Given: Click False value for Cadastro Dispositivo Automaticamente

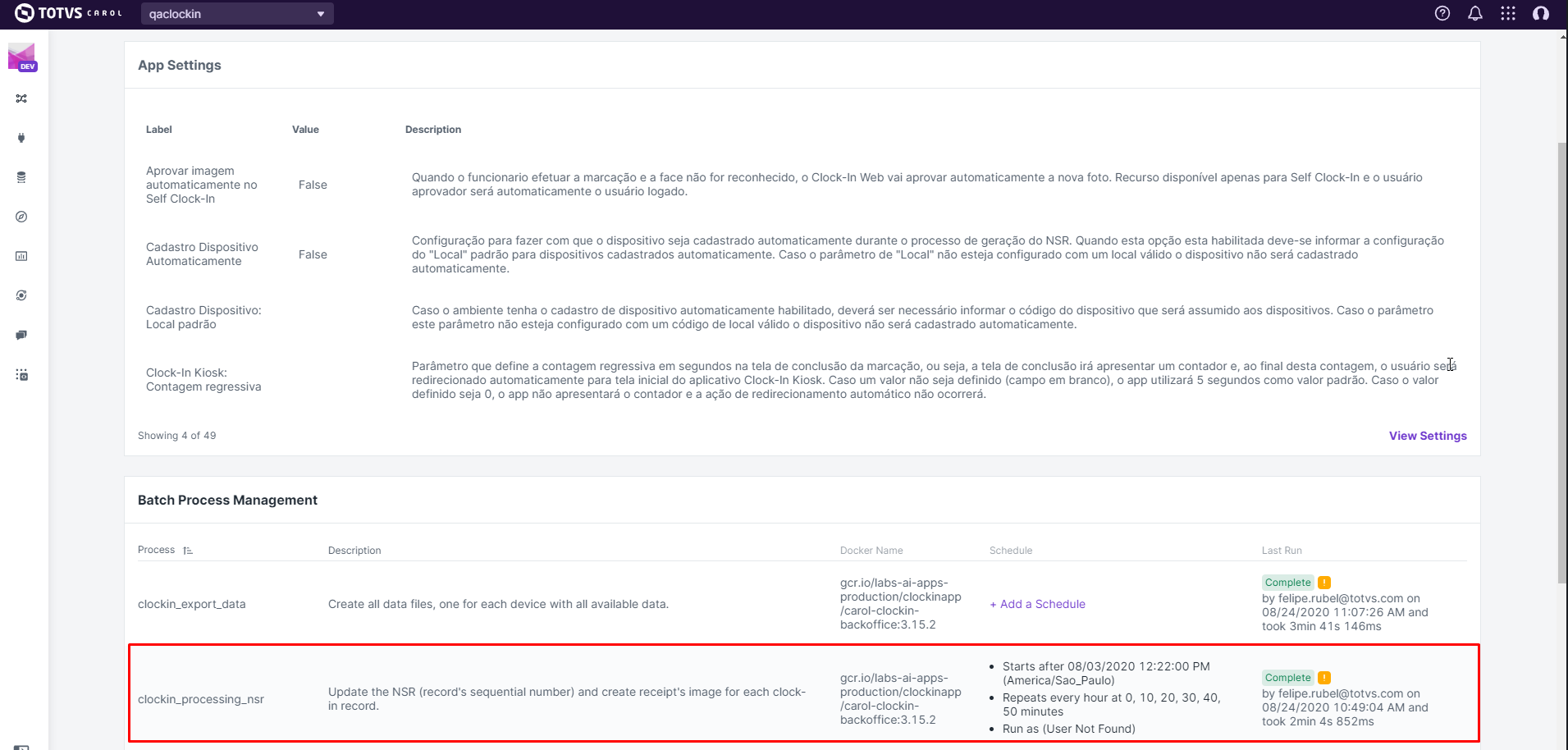Looking at the screenshot, I should pos(313,254).
